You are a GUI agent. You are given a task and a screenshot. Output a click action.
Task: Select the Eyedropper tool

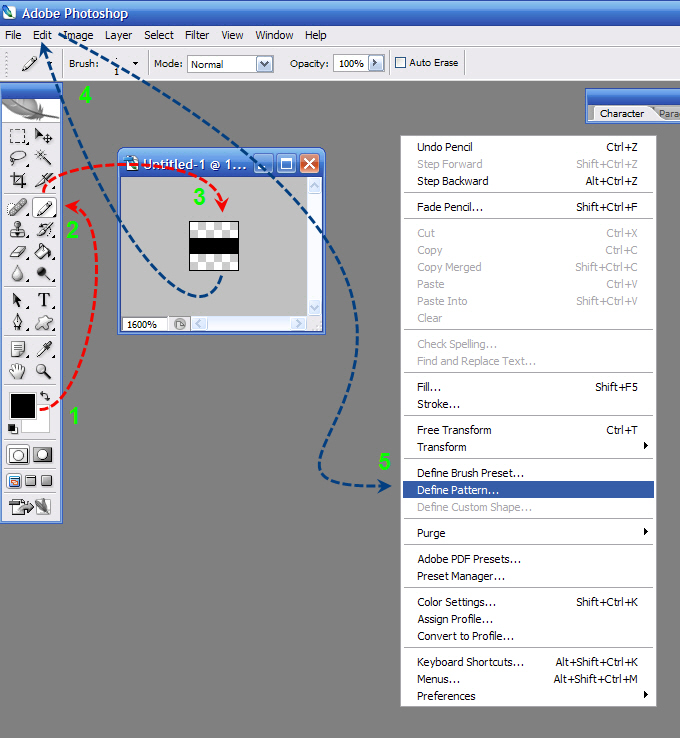(x=44, y=349)
